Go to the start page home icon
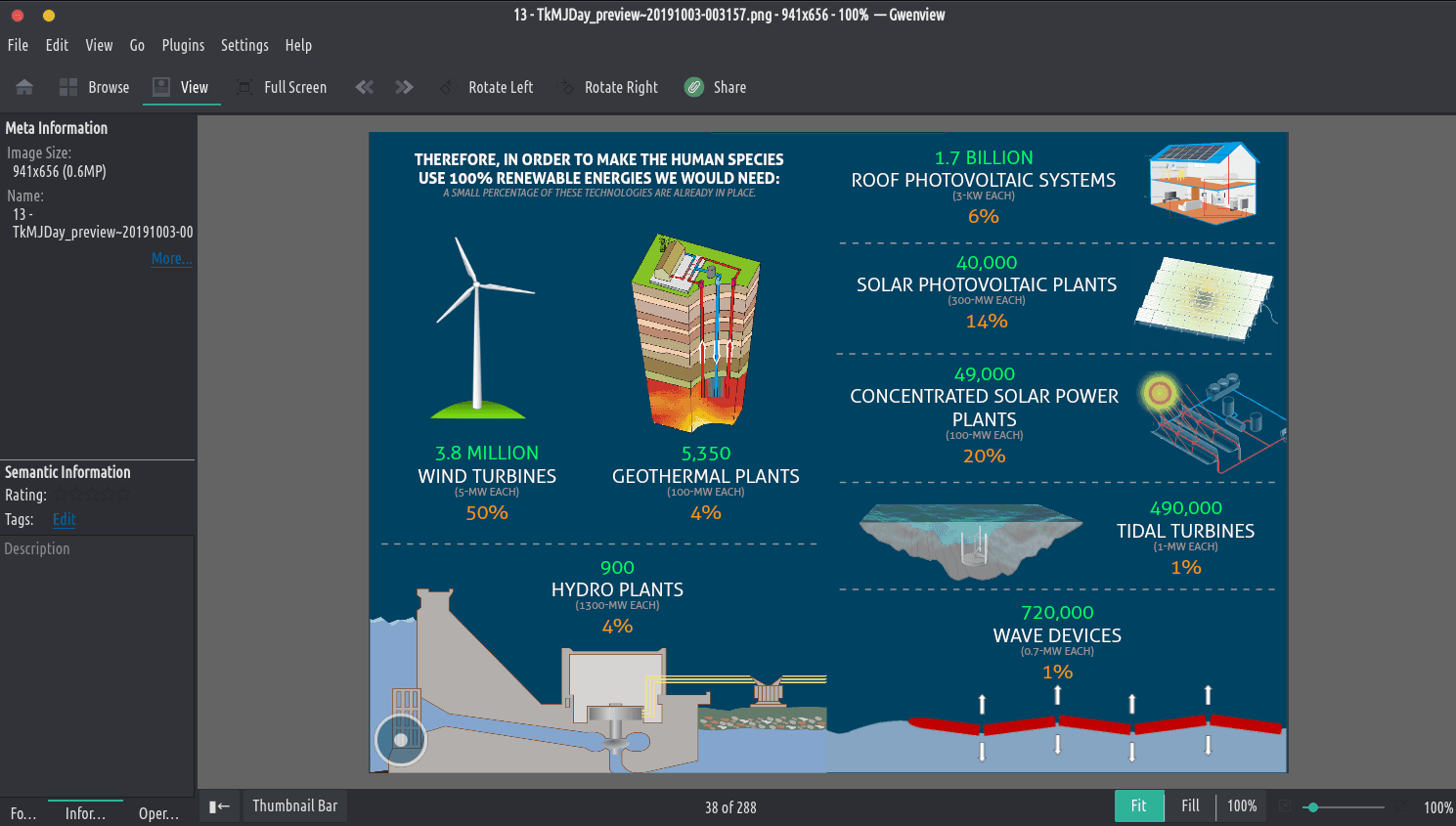The width and height of the screenshot is (1456, 826). coord(24,87)
